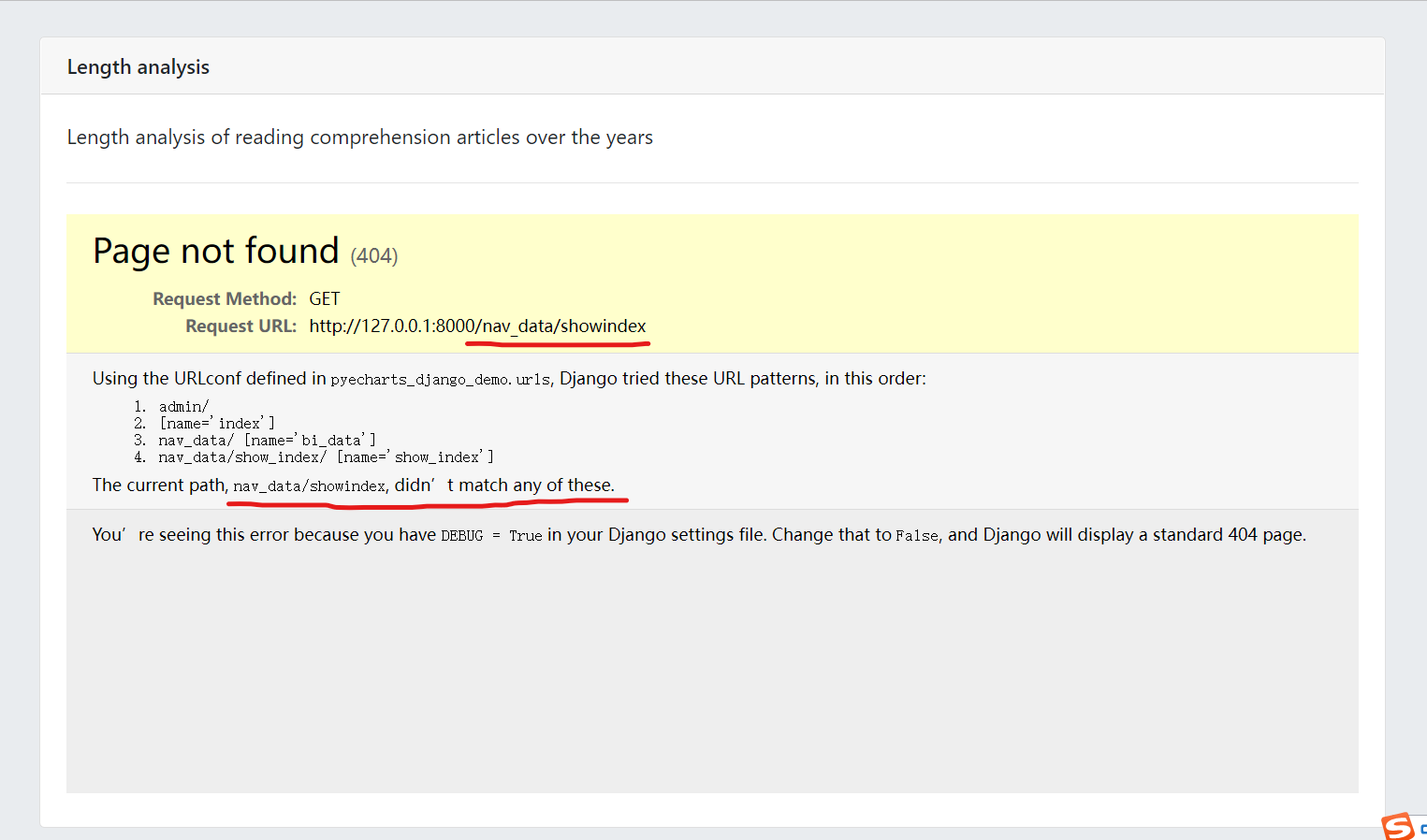The height and width of the screenshot is (840, 1427).
Task: Click the (404) status code text
Action: pos(374,256)
